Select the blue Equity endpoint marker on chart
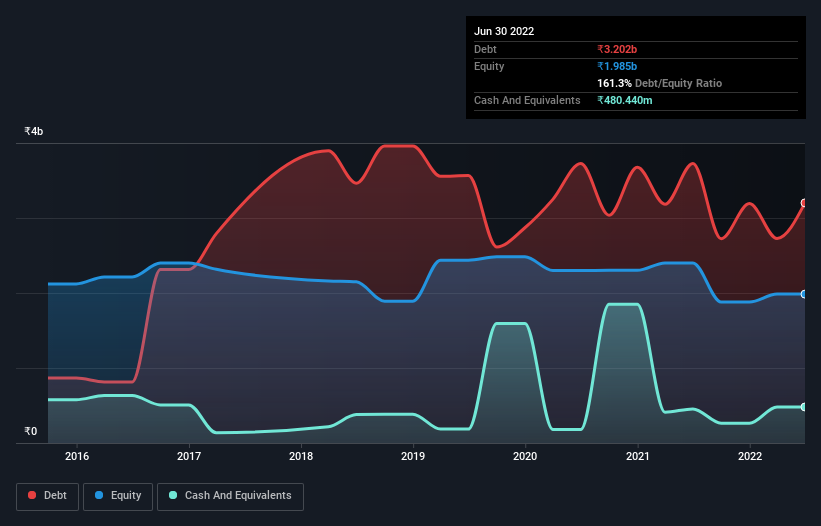 [x=804, y=294]
